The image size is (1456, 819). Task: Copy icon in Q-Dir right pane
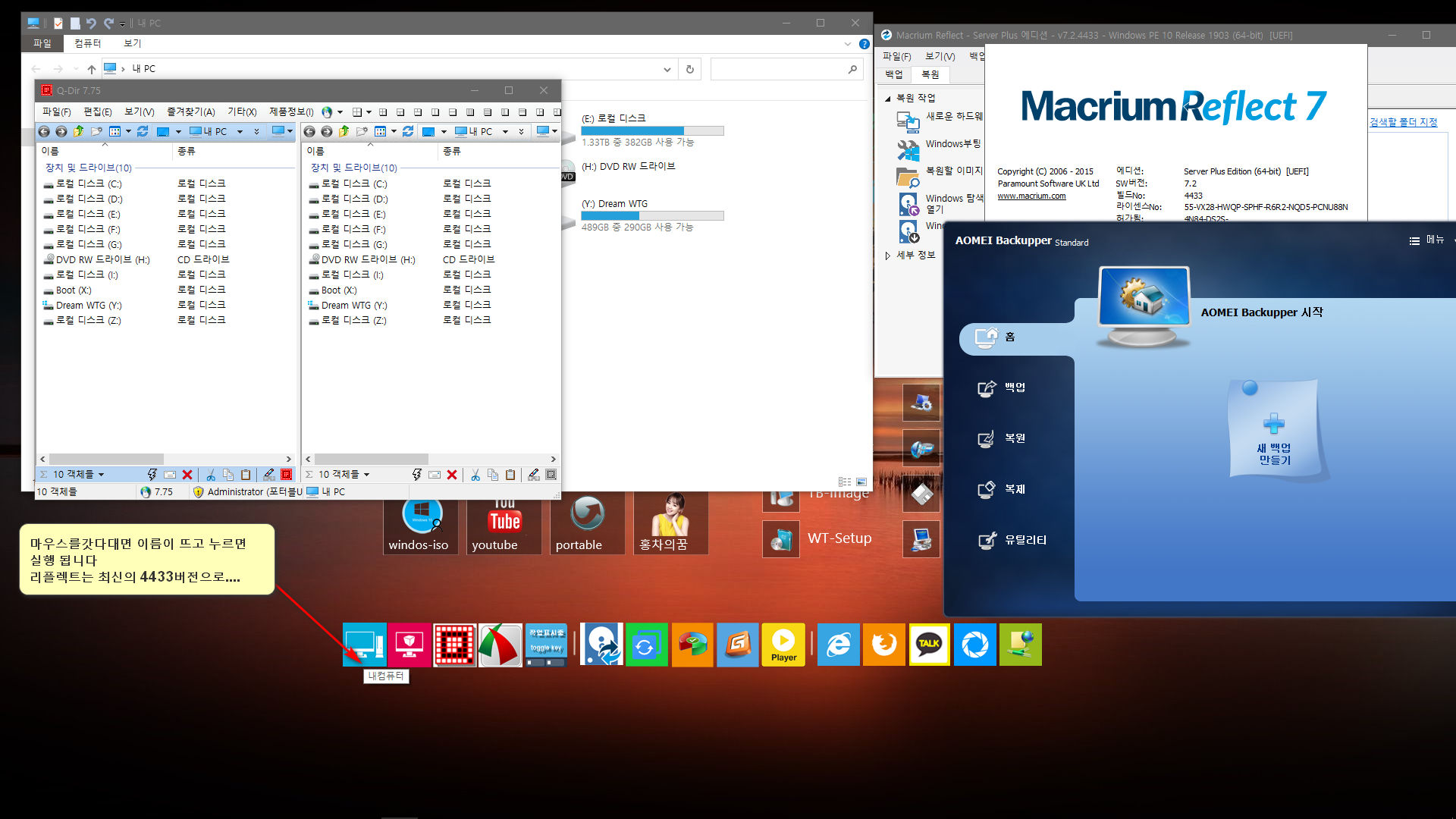coord(493,475)
